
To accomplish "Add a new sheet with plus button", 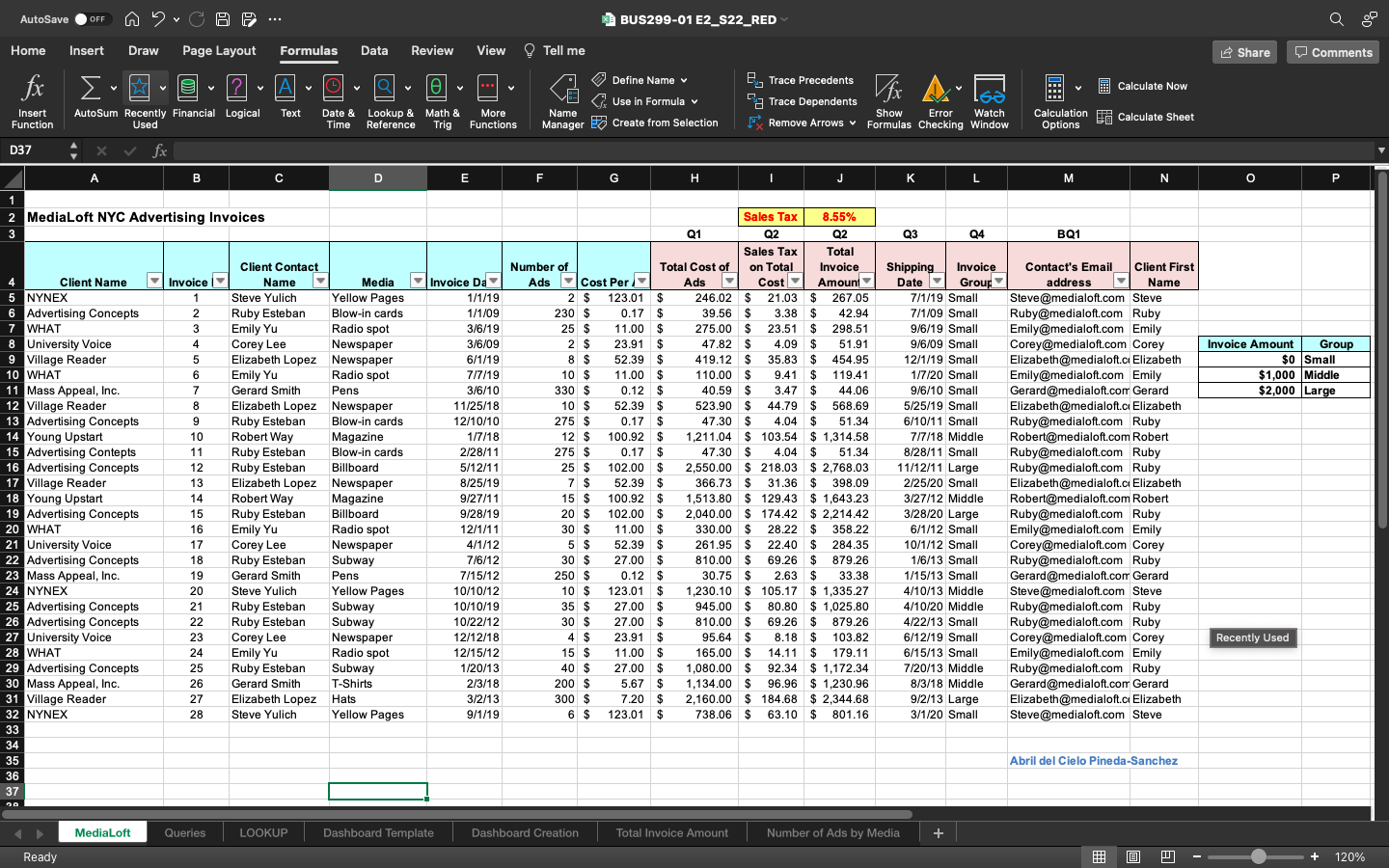I will tap(938, 832).
